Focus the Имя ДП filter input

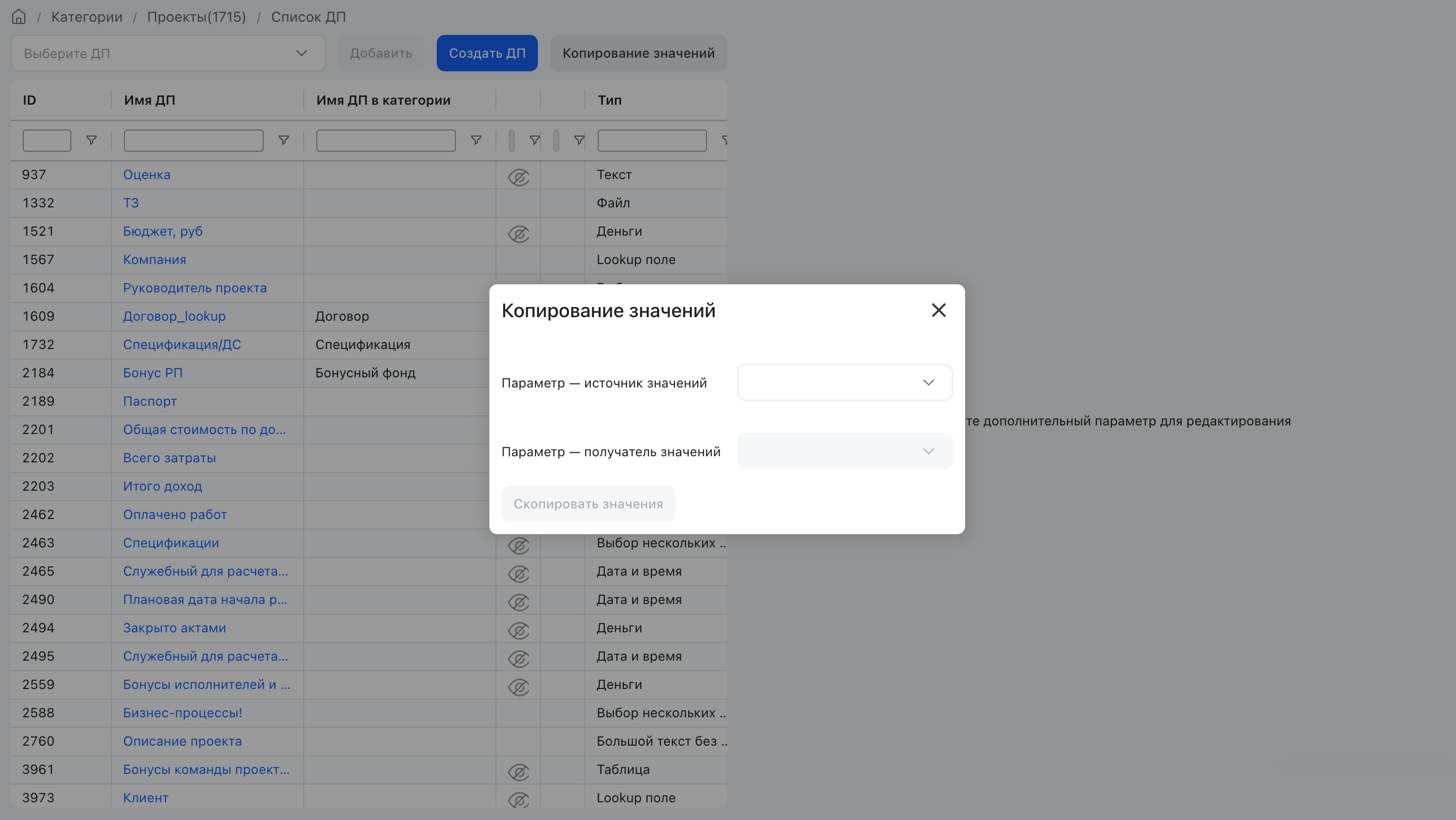pos(193,140)
